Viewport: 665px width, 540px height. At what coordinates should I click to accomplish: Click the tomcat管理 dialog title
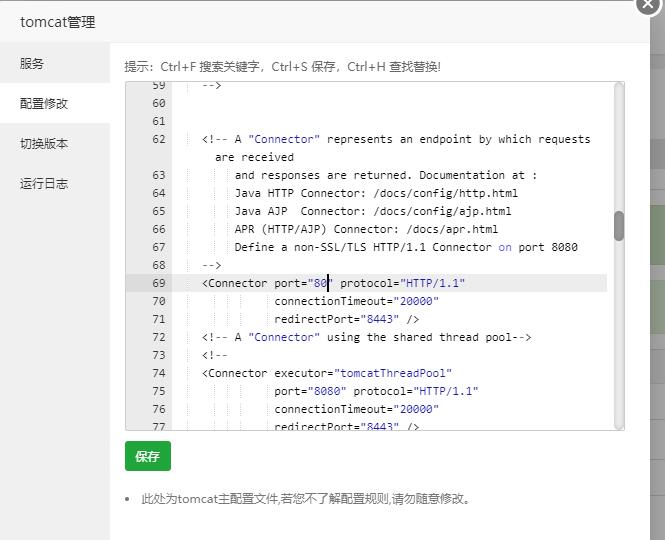tap(58, 22)
